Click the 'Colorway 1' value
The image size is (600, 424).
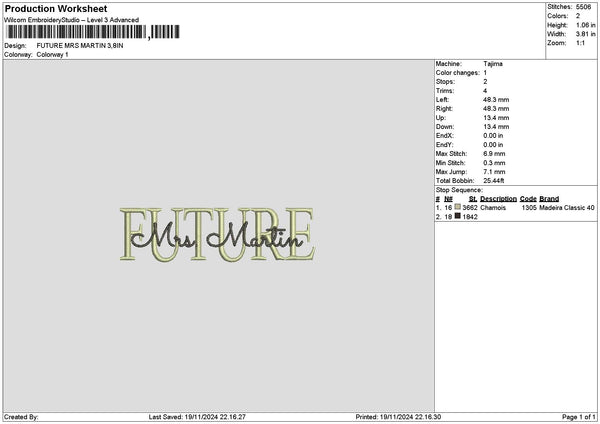tap(52, 55)
